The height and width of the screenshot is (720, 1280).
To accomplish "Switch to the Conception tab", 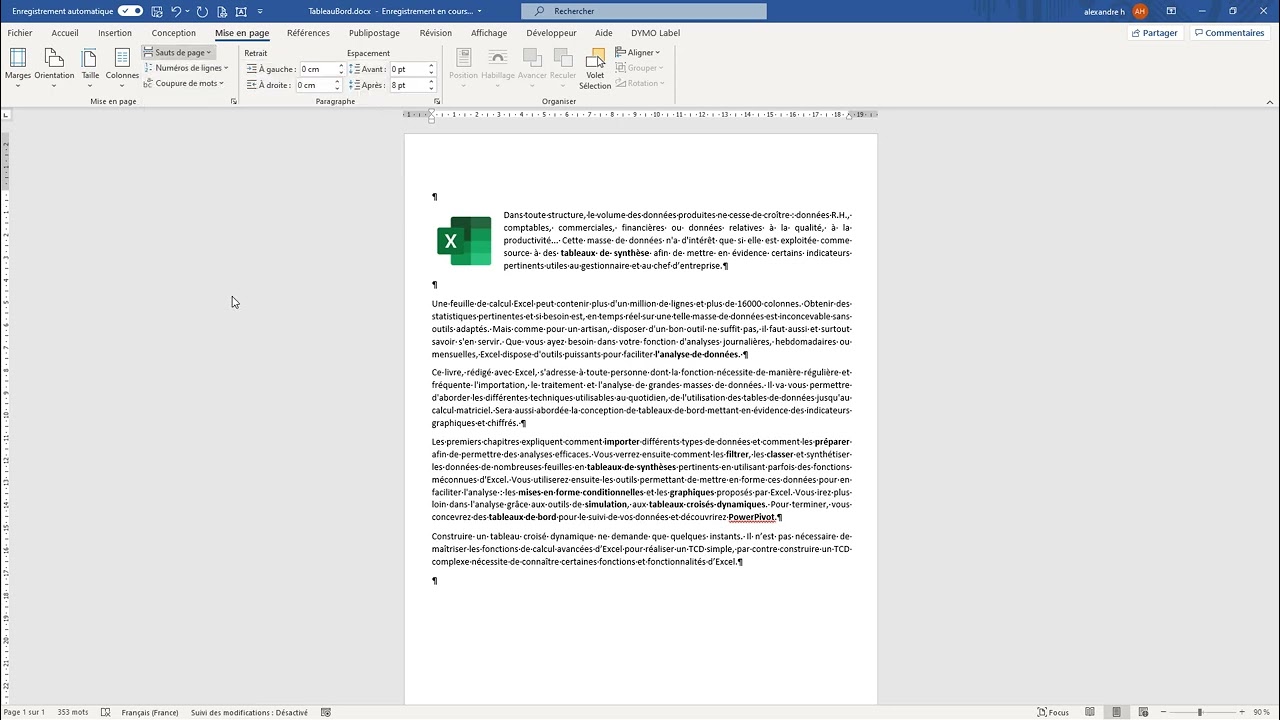I will point(174,33).
